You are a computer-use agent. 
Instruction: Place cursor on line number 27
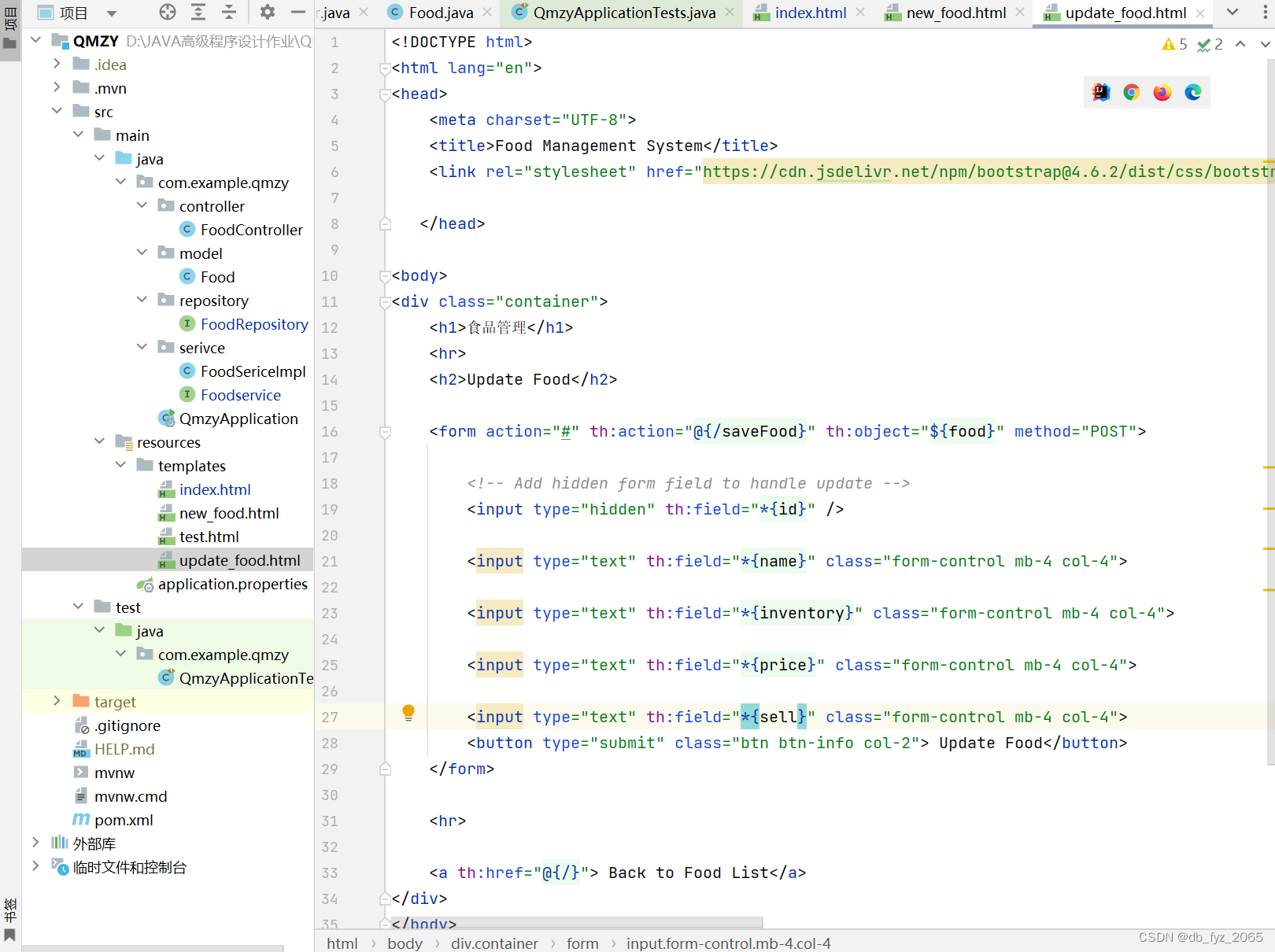[330, 717]
